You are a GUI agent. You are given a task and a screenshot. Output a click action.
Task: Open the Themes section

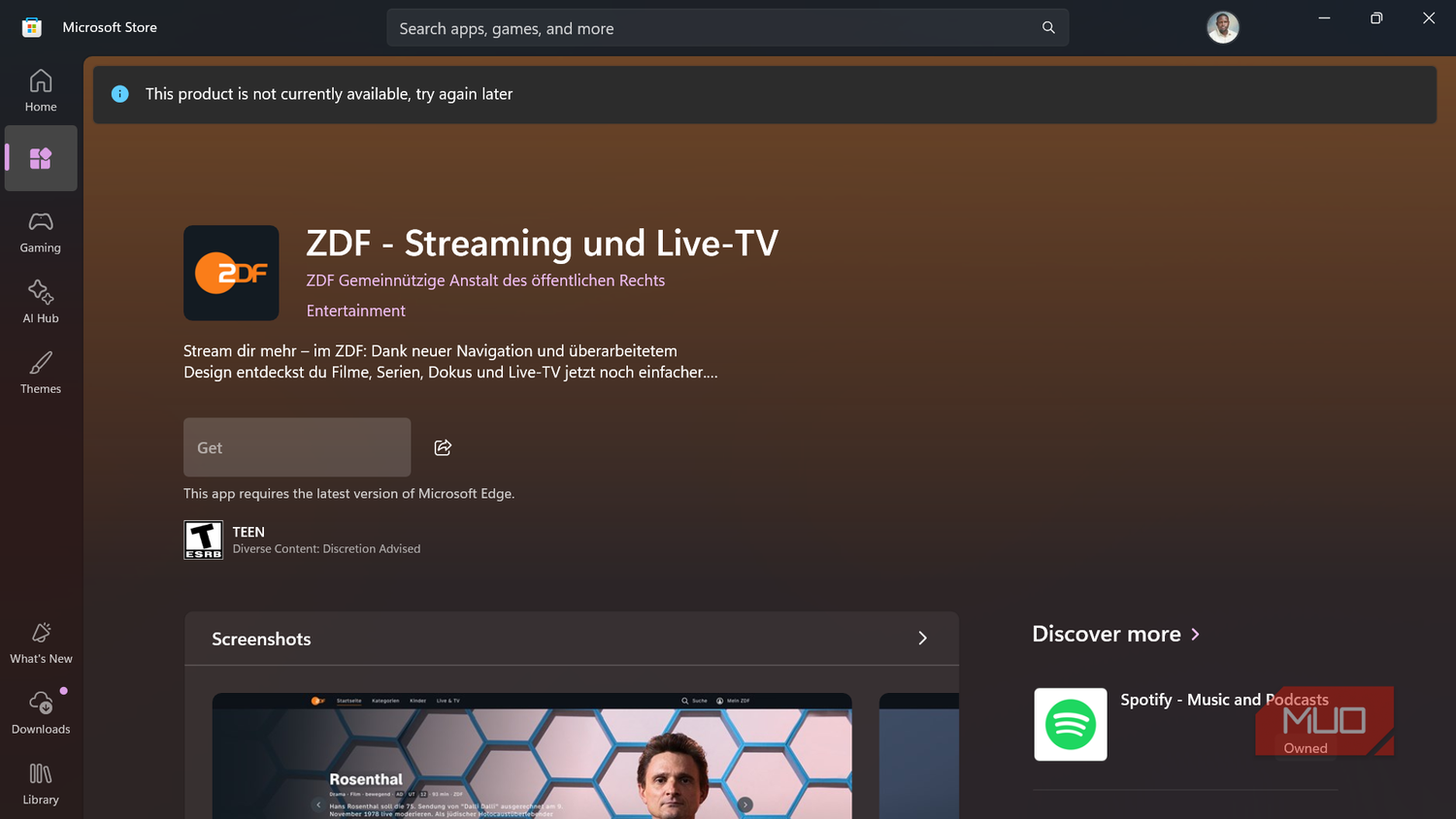[41, 374]
